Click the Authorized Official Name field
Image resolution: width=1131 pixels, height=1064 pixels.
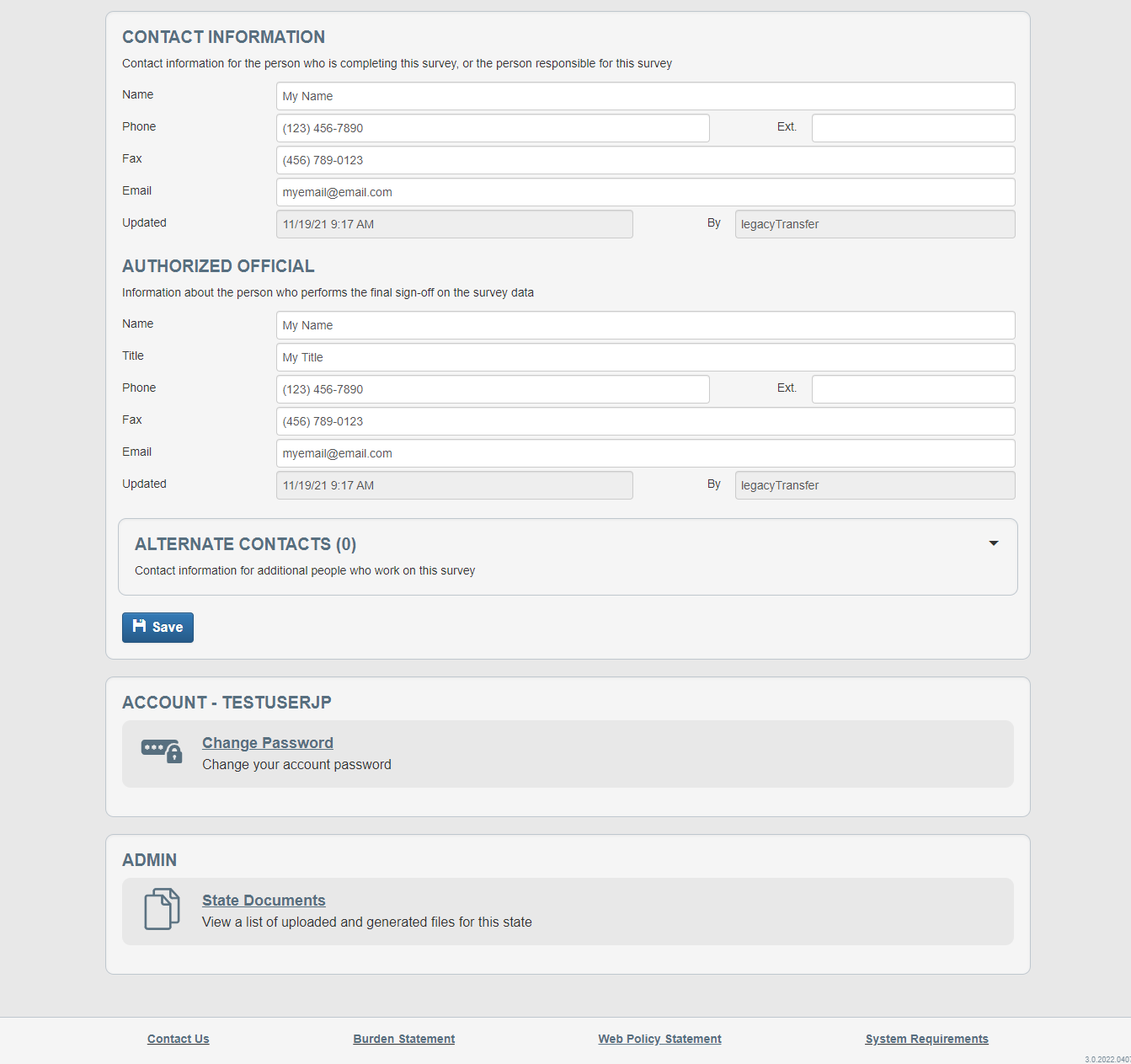pos(645,325)
